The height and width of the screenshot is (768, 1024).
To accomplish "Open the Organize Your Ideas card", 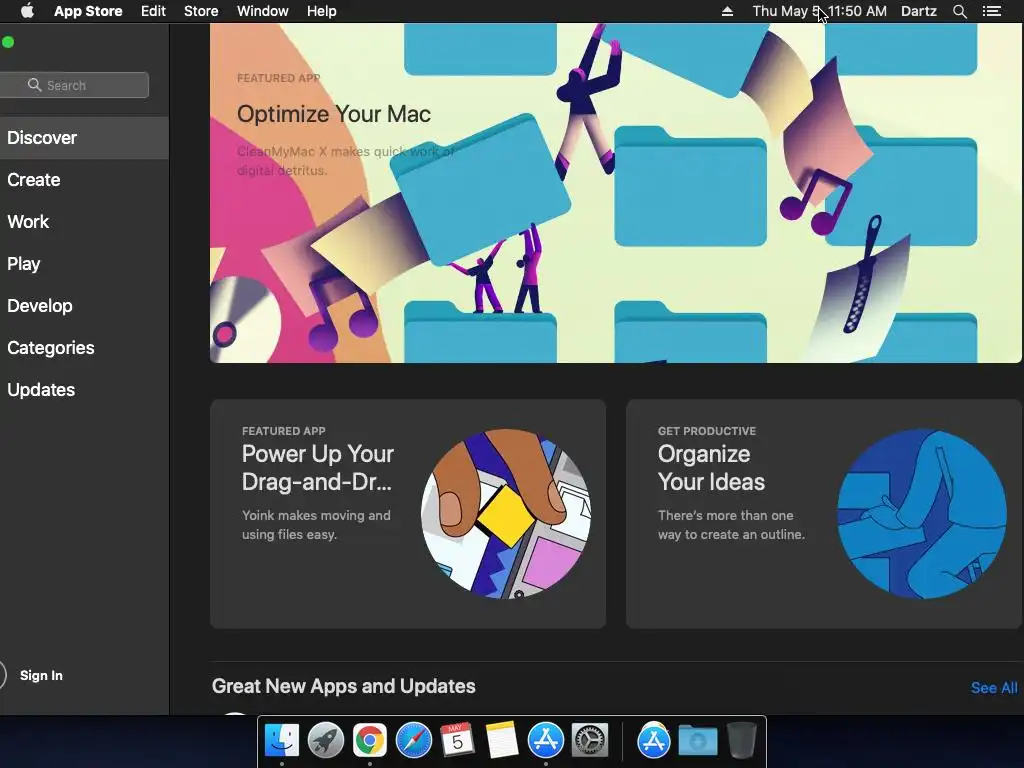I will [x=824, y=514].
